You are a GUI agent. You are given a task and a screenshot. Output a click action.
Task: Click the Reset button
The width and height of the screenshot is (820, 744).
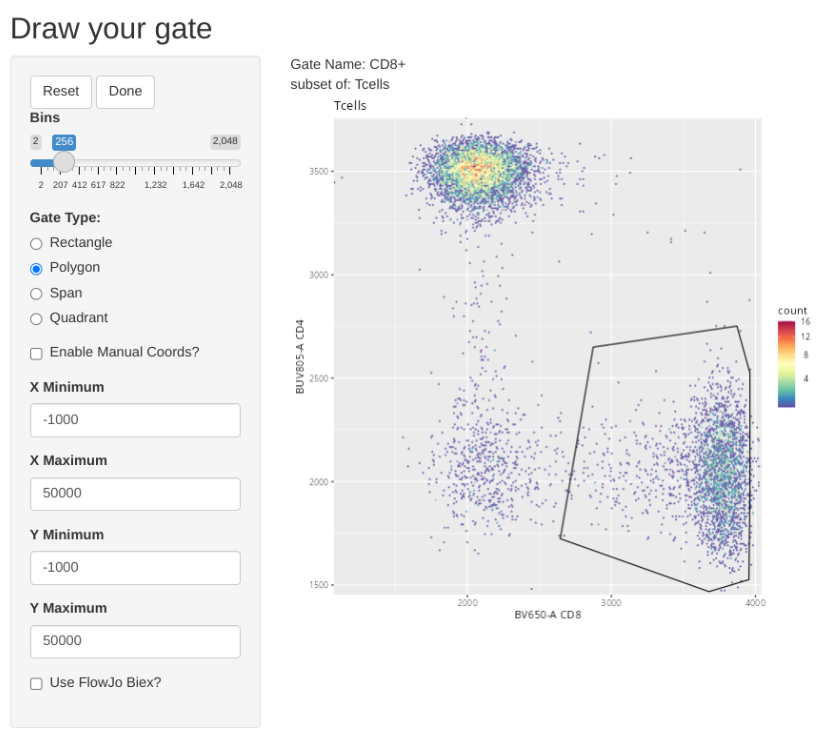[61, 91]
